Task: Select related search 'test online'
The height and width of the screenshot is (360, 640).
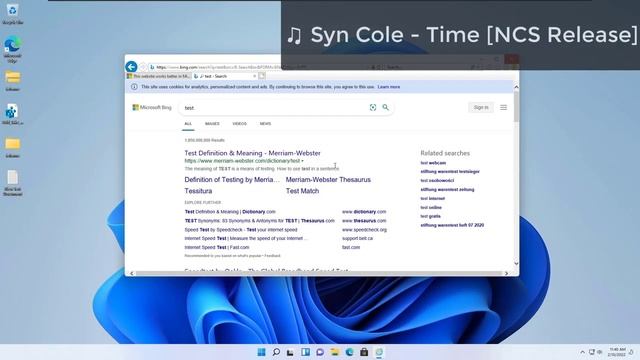Action: tap(431, 207)
